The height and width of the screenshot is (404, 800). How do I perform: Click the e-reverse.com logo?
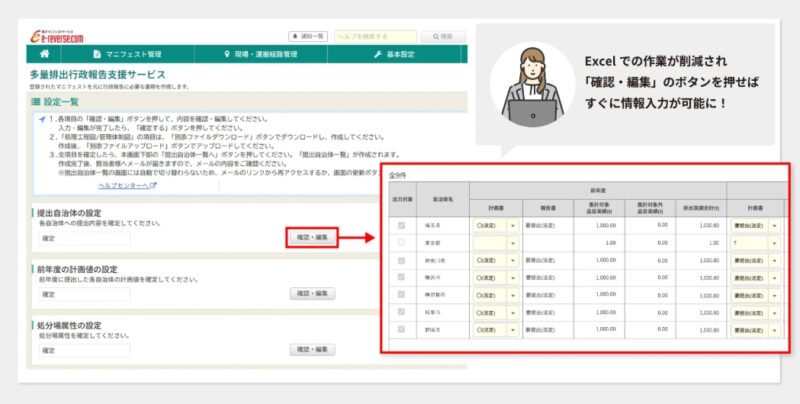(x=55, y=35)
